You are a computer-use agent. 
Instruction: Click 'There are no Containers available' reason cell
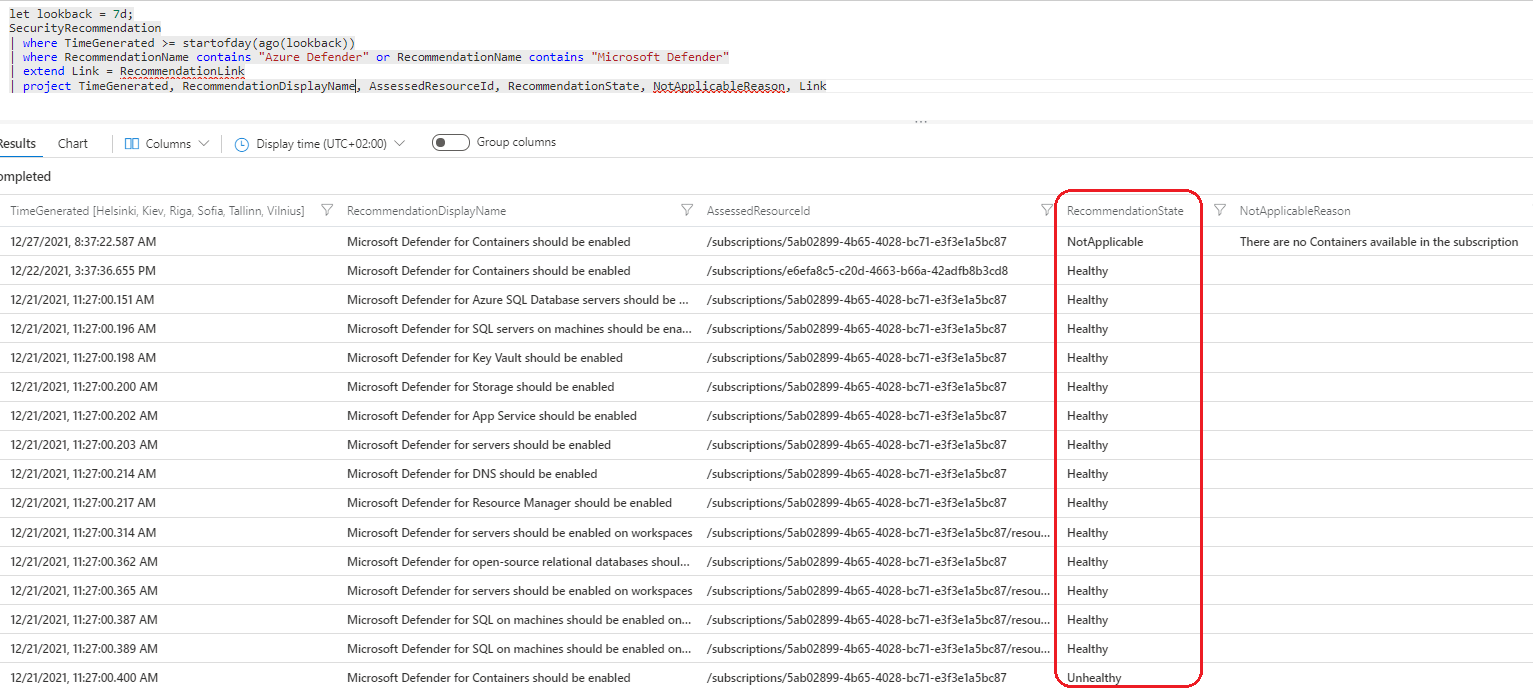(1378, 242)
